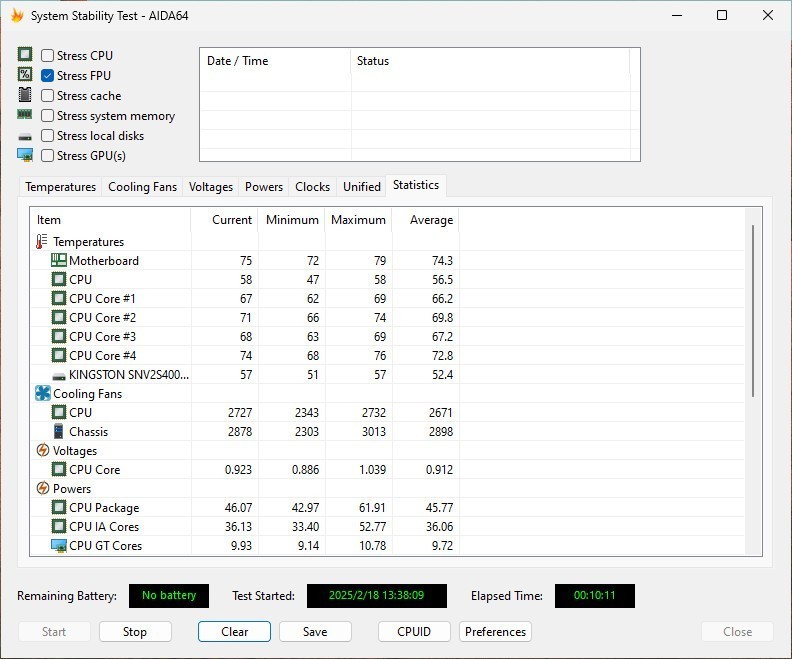
Task: Click the Motherboard temperature icon
Action: point(59,261)
